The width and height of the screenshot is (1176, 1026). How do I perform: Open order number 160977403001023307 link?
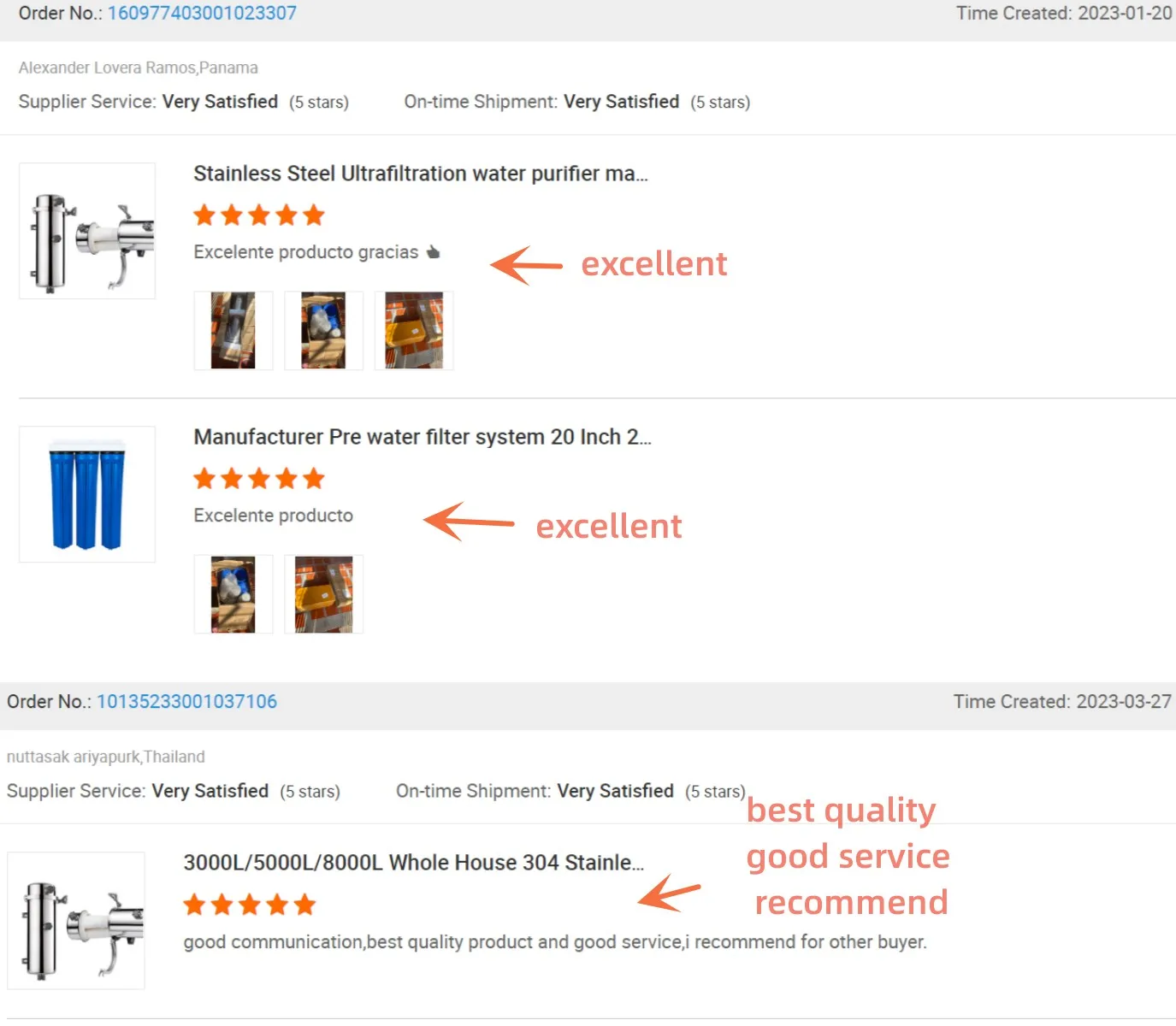pos(202,14)
